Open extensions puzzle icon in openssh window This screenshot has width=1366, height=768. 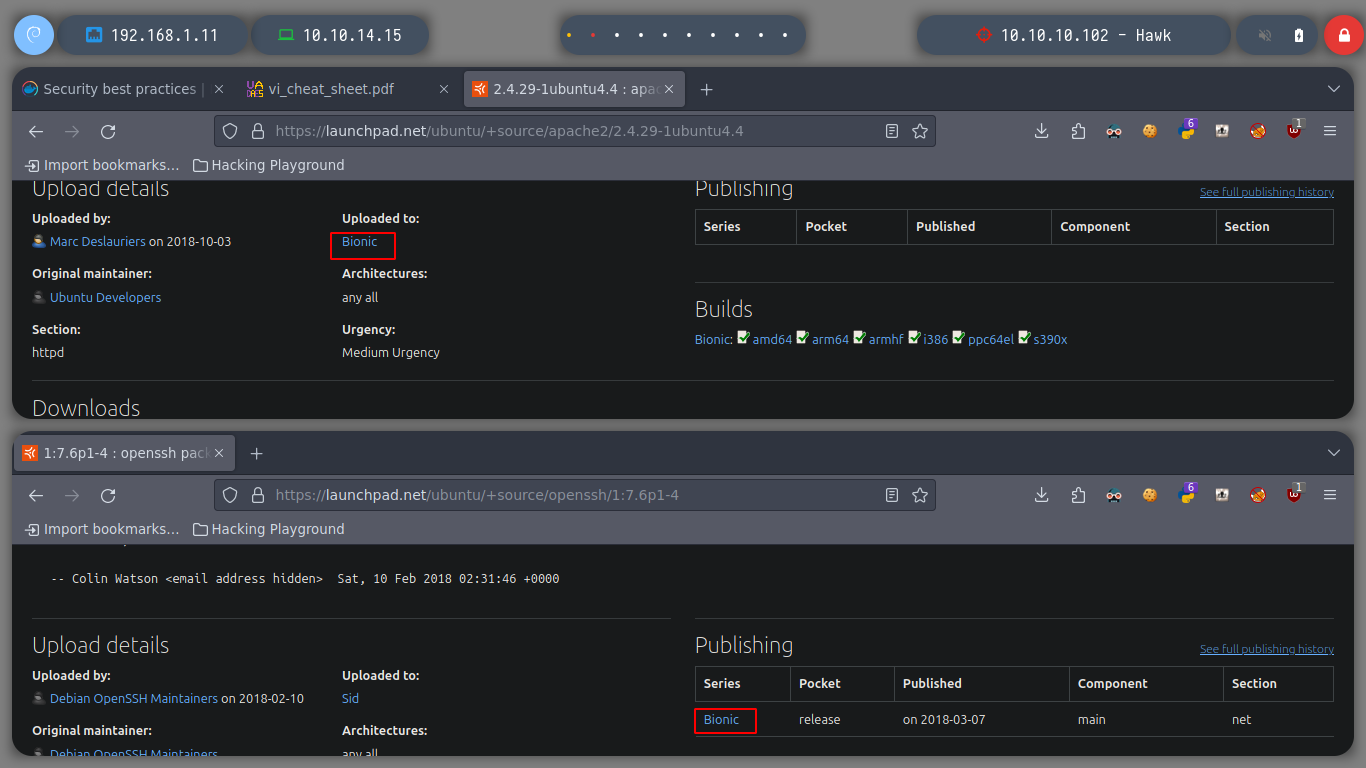point(1077,495)
